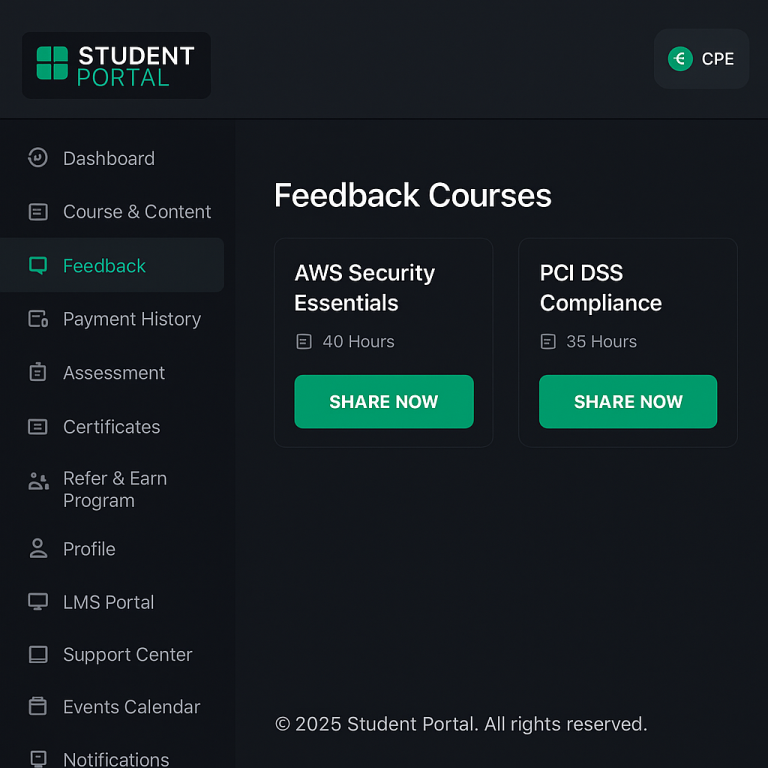Select Refer & Earn Program menu item
Viewport: 768px width, 768px height.
(114, 490)
